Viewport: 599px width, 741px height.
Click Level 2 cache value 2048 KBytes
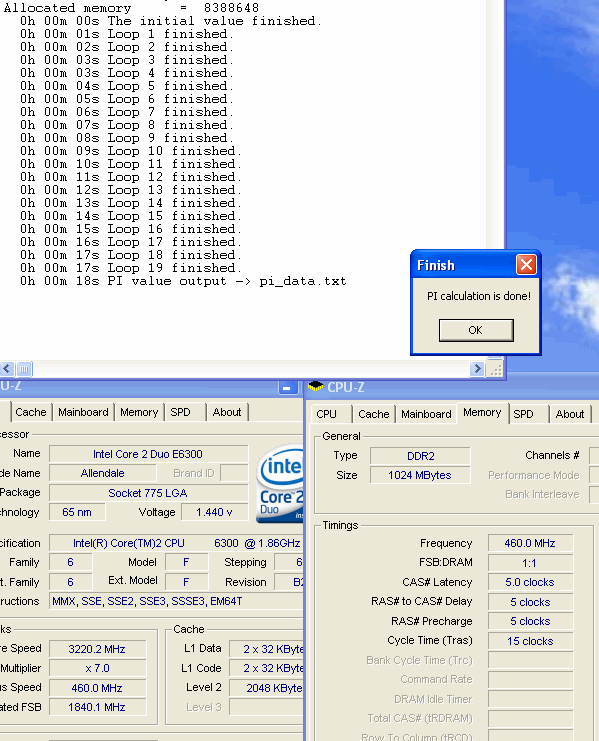pyautogui.click(x=266, y=688)
